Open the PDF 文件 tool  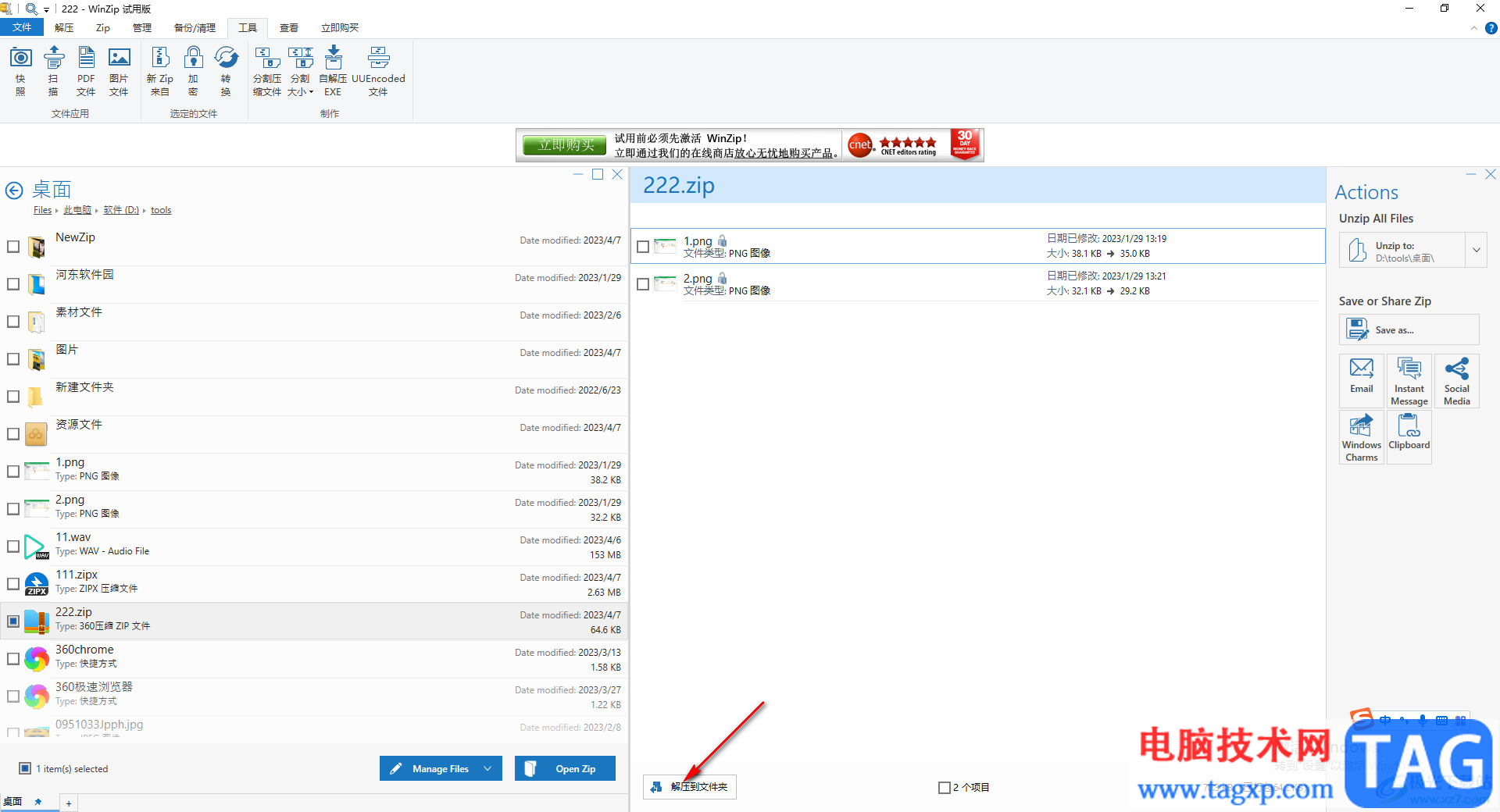point(86,70)
